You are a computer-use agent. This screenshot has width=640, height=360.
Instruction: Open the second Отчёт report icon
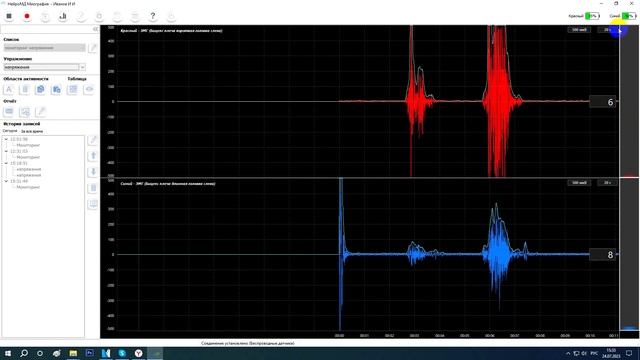(25, 111)
